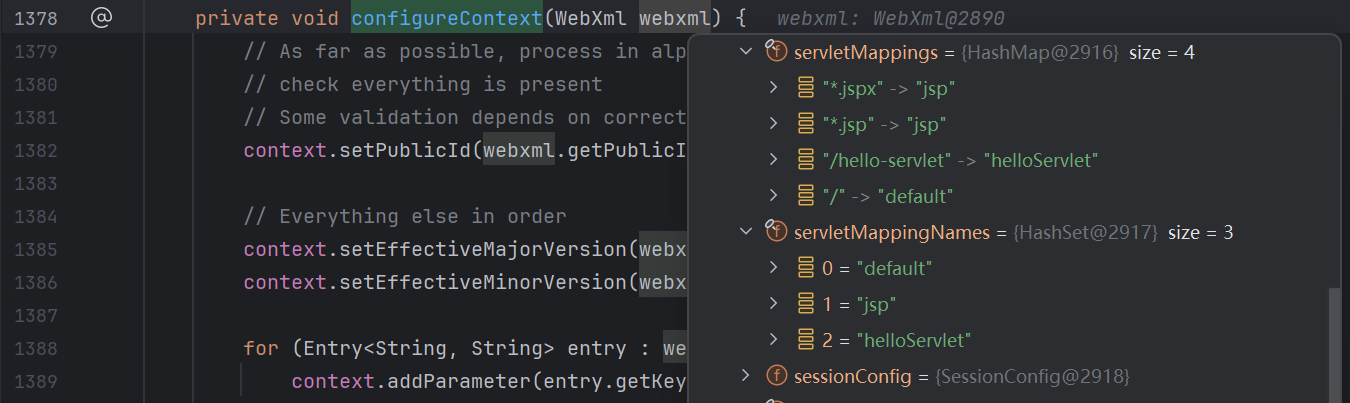The height and width of the screenshot is (403, 1350).
Task: Expand the sessionConfig node
Action: (745, 376)
